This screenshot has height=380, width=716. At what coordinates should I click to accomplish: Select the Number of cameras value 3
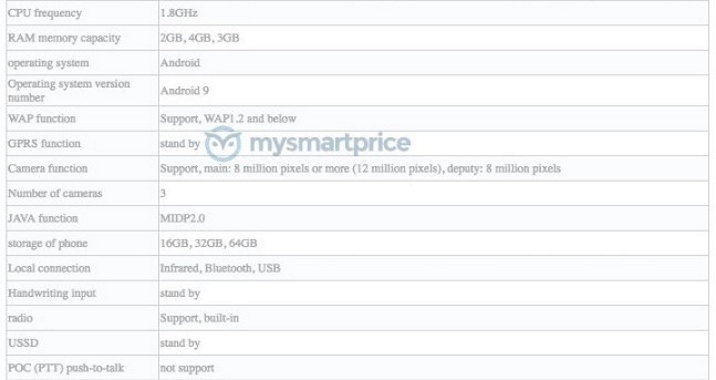point(163,193)
